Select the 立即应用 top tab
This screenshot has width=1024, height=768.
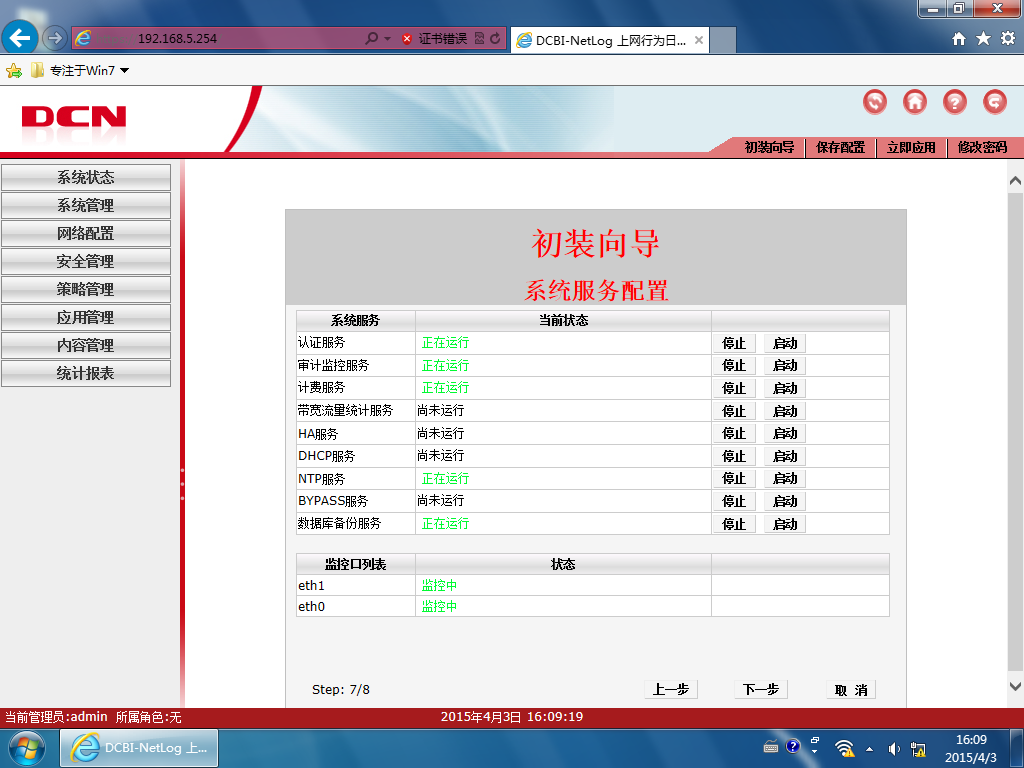click(911, 147)
